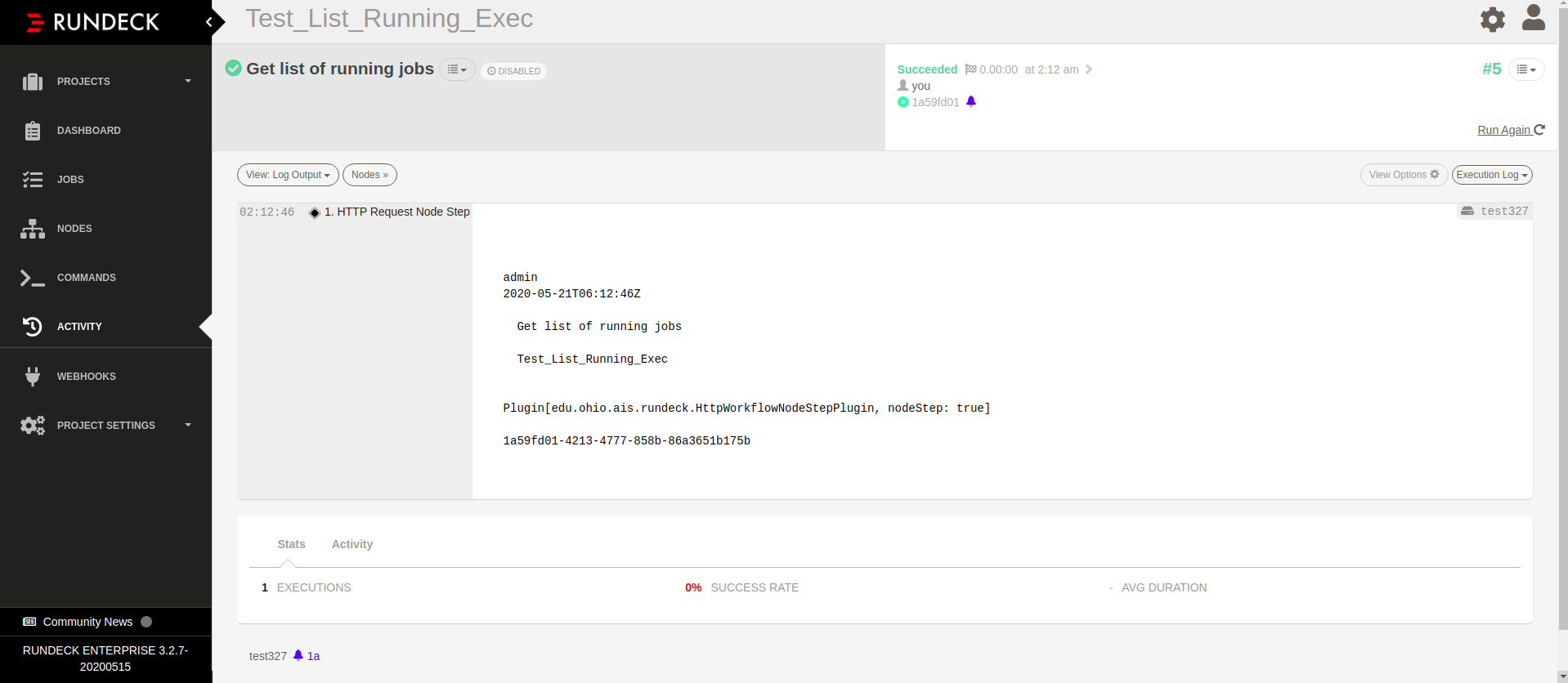Click Run Again
This screenshot has height=683, width=1568.
(1511, 130)
